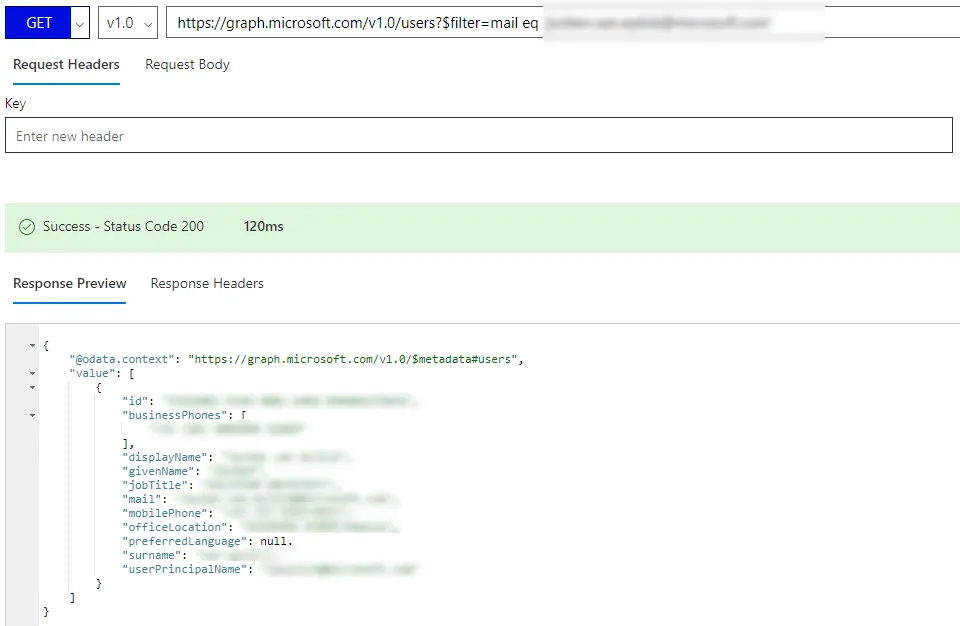960x626 pixels.
Task: Click the "surname" key in response
Action: [x=151, y=556]
